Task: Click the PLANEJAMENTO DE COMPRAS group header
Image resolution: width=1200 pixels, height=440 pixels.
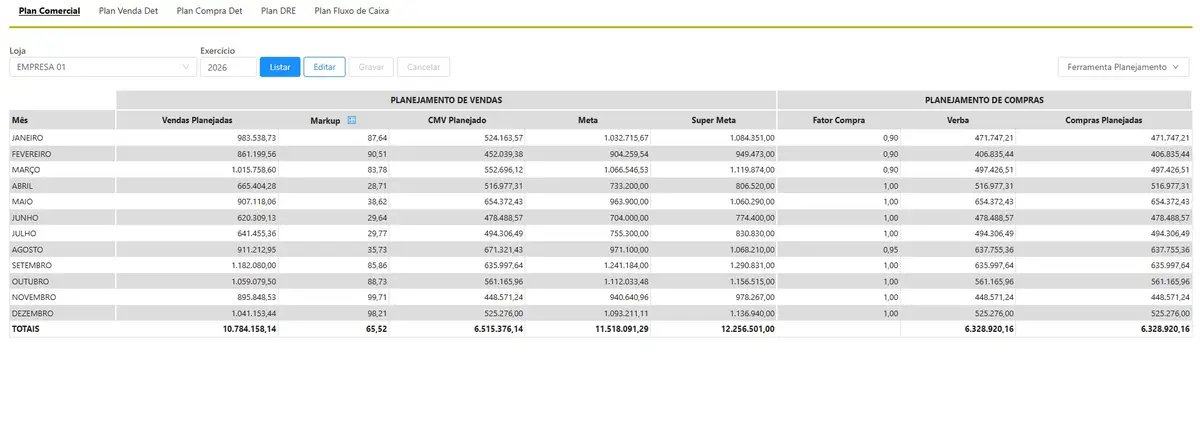Action: [x=985, y=101]
